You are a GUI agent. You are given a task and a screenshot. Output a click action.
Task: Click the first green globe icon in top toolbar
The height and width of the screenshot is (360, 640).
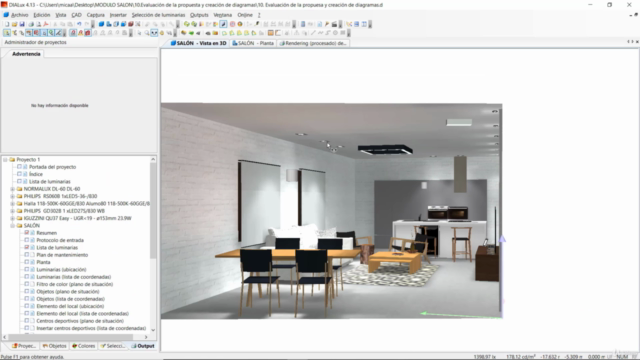[x=187, y=24]
